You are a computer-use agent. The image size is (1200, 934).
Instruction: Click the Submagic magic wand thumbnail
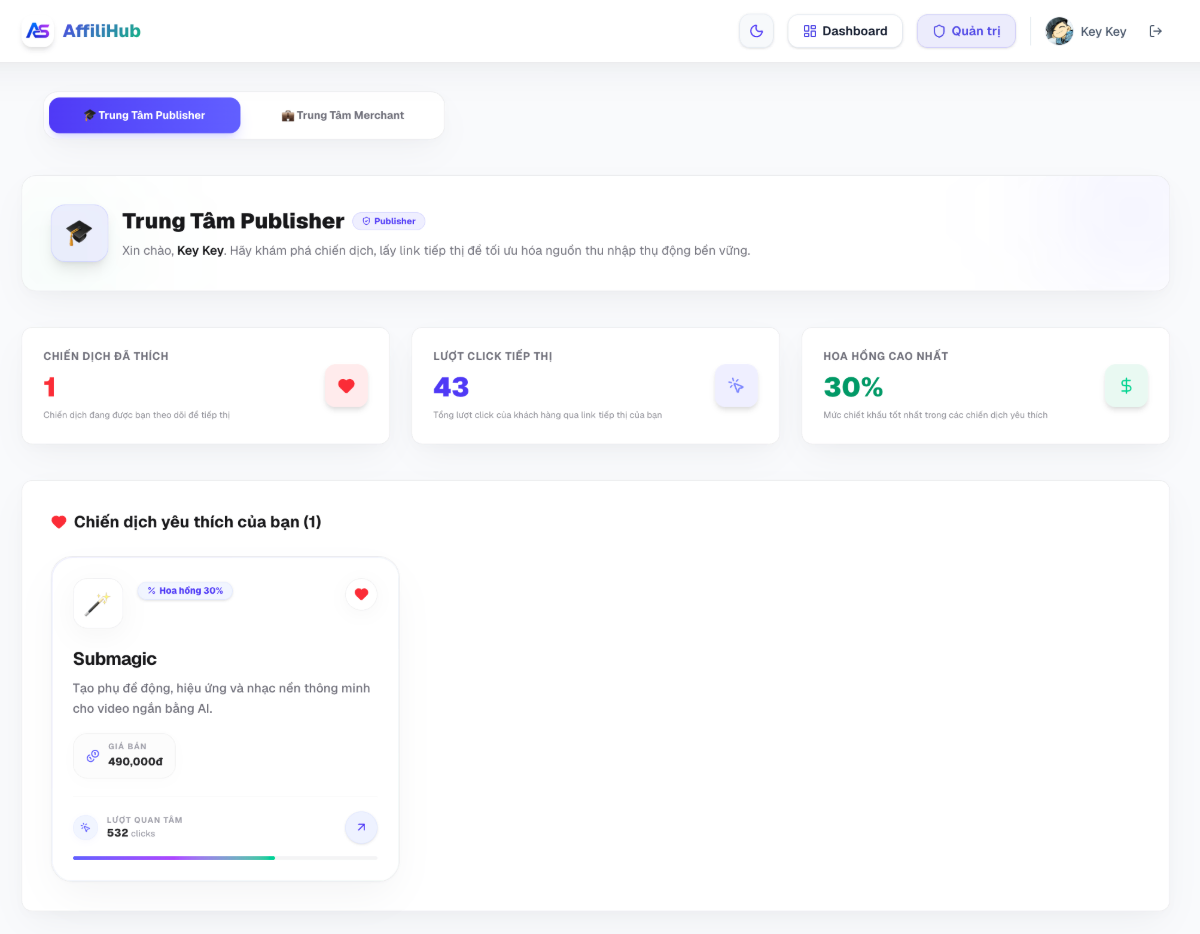(98, 603)
